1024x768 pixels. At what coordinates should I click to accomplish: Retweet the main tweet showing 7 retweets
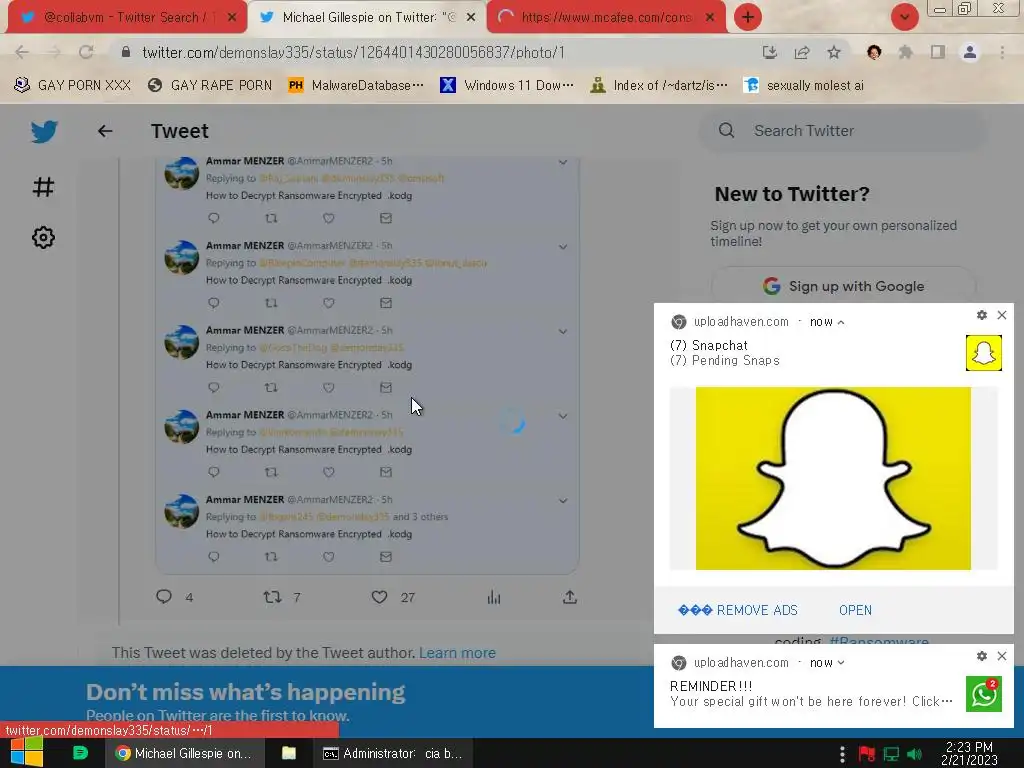(x=272, y=596)
